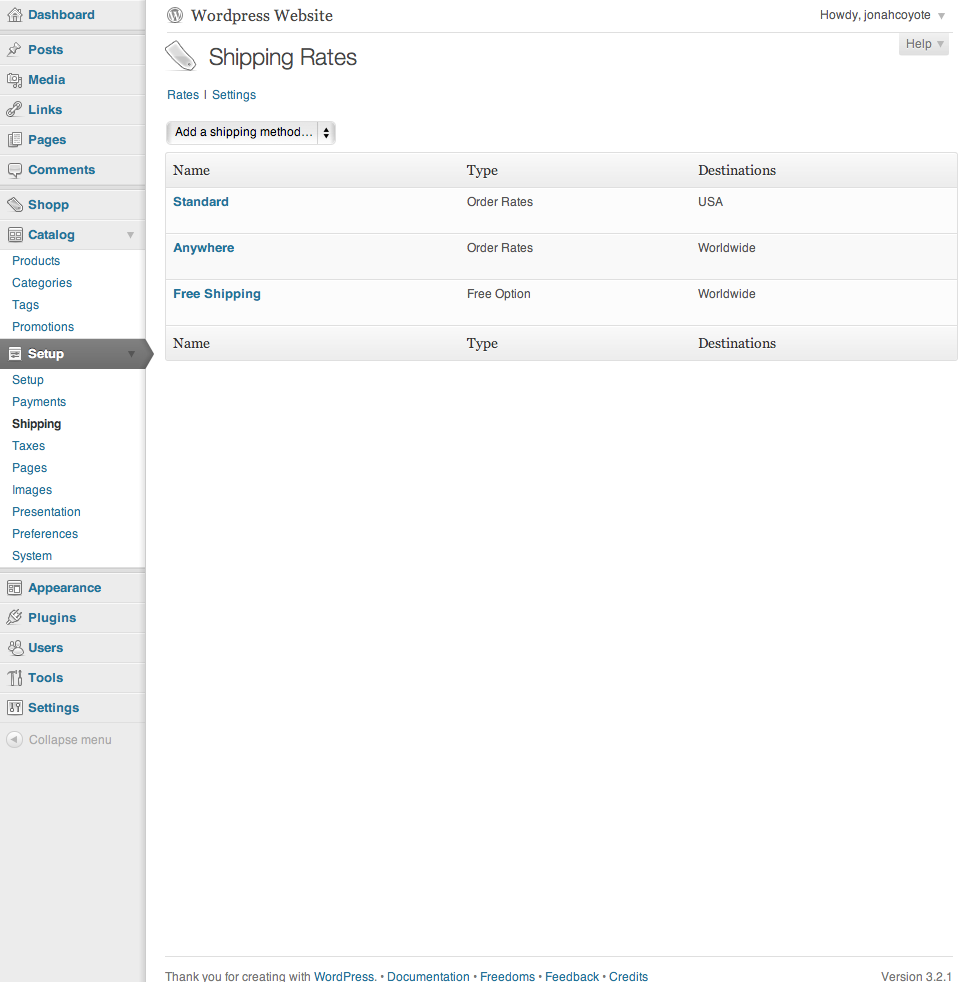Open the Presentation settings

46,512
